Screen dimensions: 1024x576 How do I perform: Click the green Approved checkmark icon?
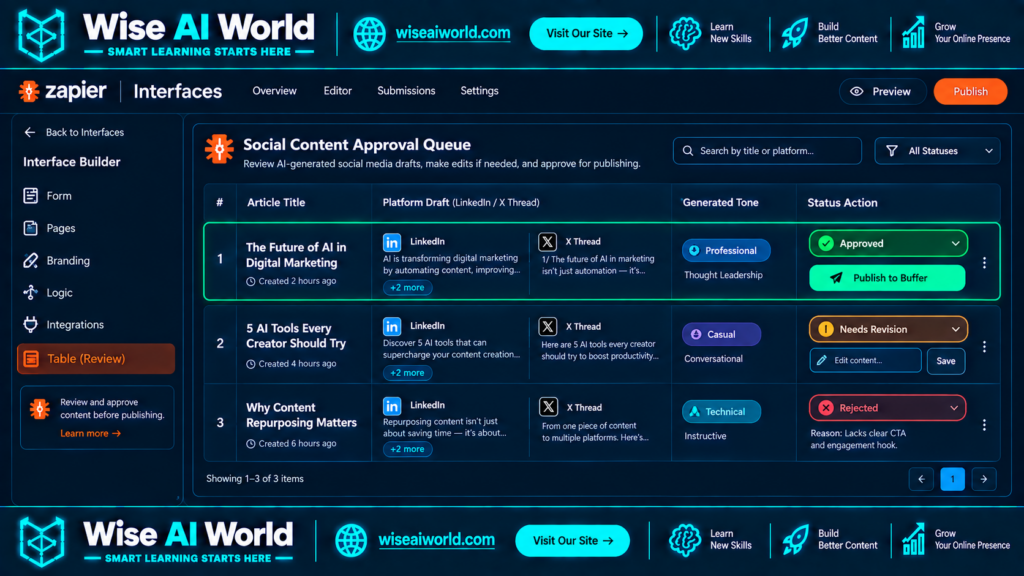826,244
